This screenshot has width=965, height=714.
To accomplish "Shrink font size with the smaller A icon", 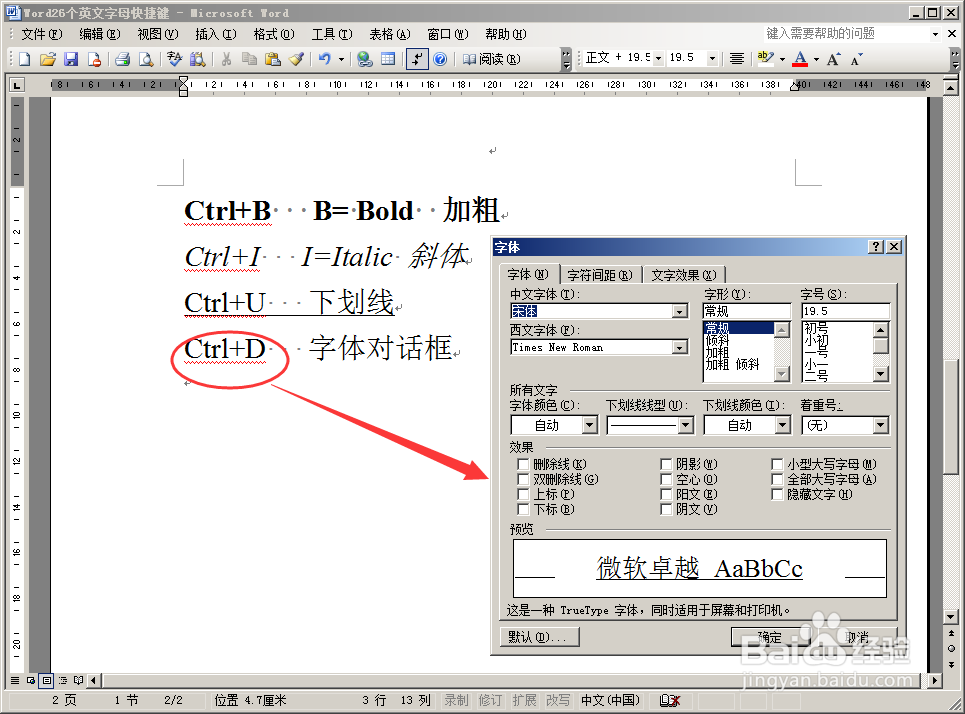I will pos(856,59).
